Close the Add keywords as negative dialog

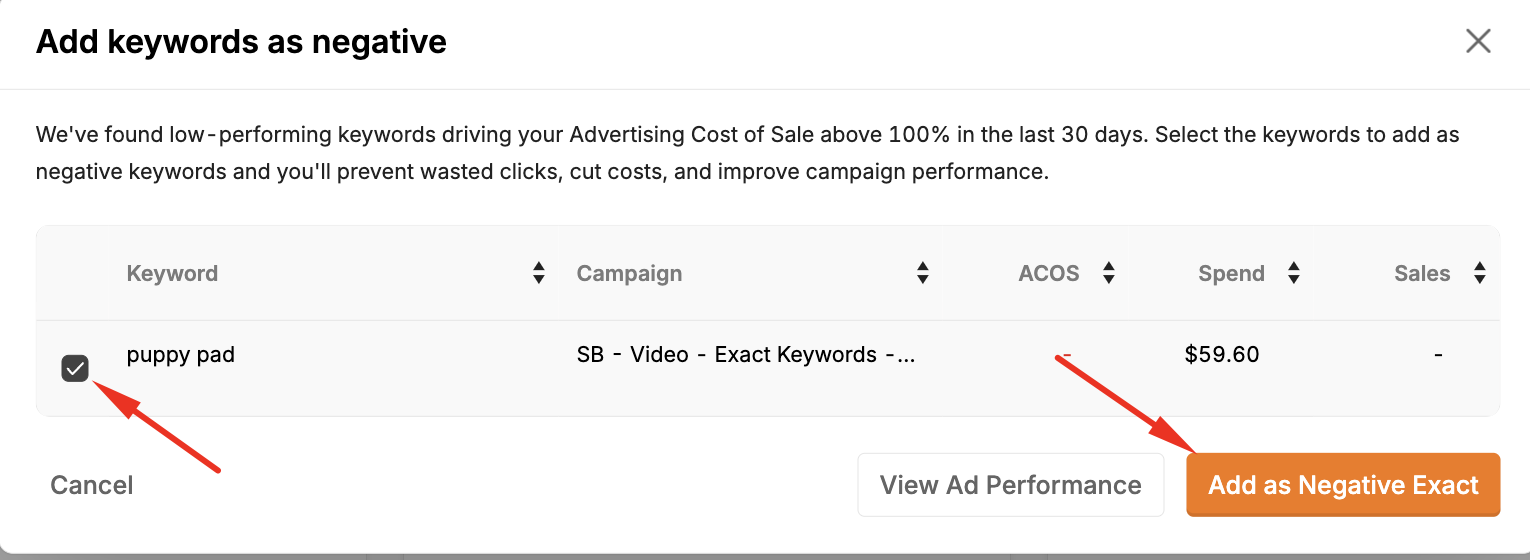1478,41
